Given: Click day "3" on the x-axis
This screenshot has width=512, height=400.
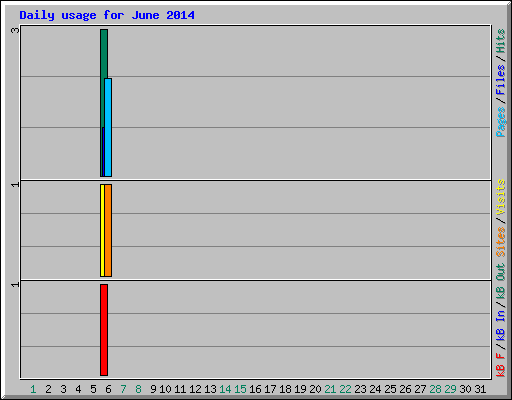Looking at the screenshot, I should coord(63,389).
